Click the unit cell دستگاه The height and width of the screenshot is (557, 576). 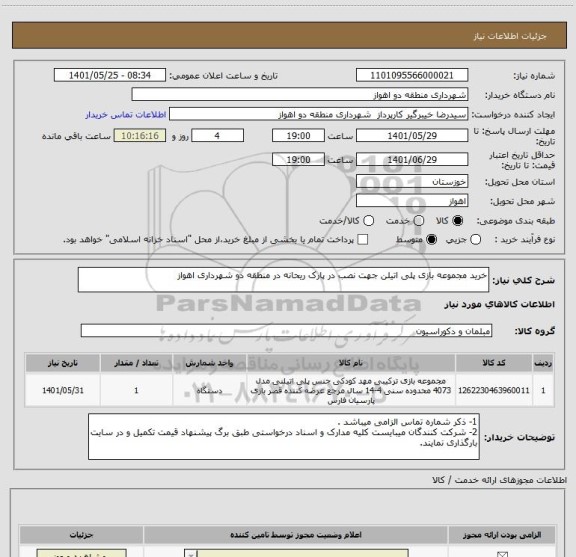[x=209, y=390]
